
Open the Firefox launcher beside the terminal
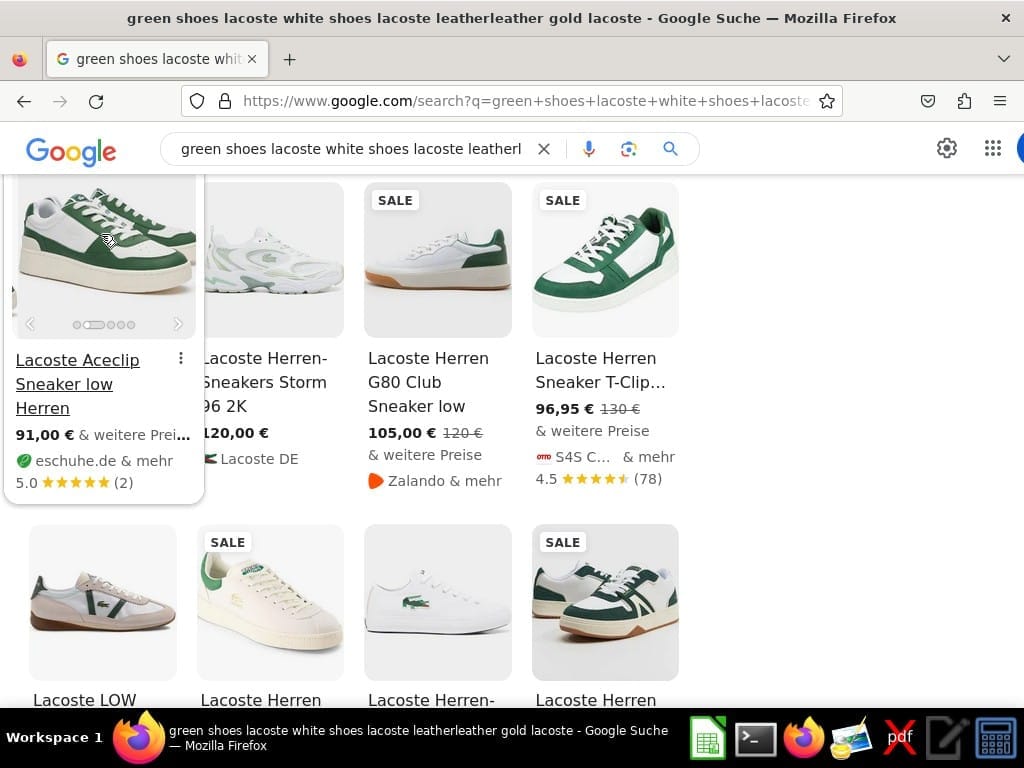(x=803, y=739)
